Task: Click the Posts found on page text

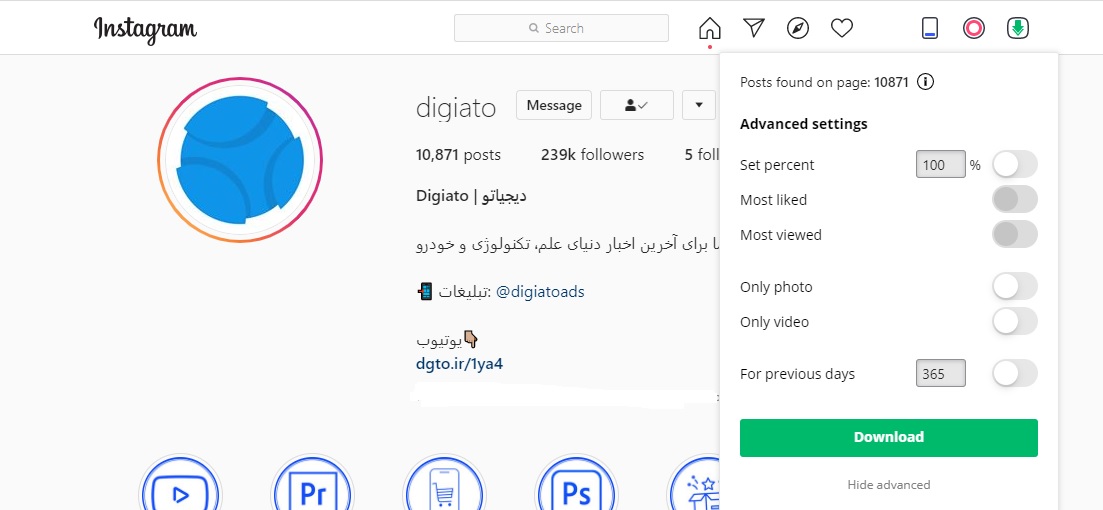Action: [x=824, y=82]
